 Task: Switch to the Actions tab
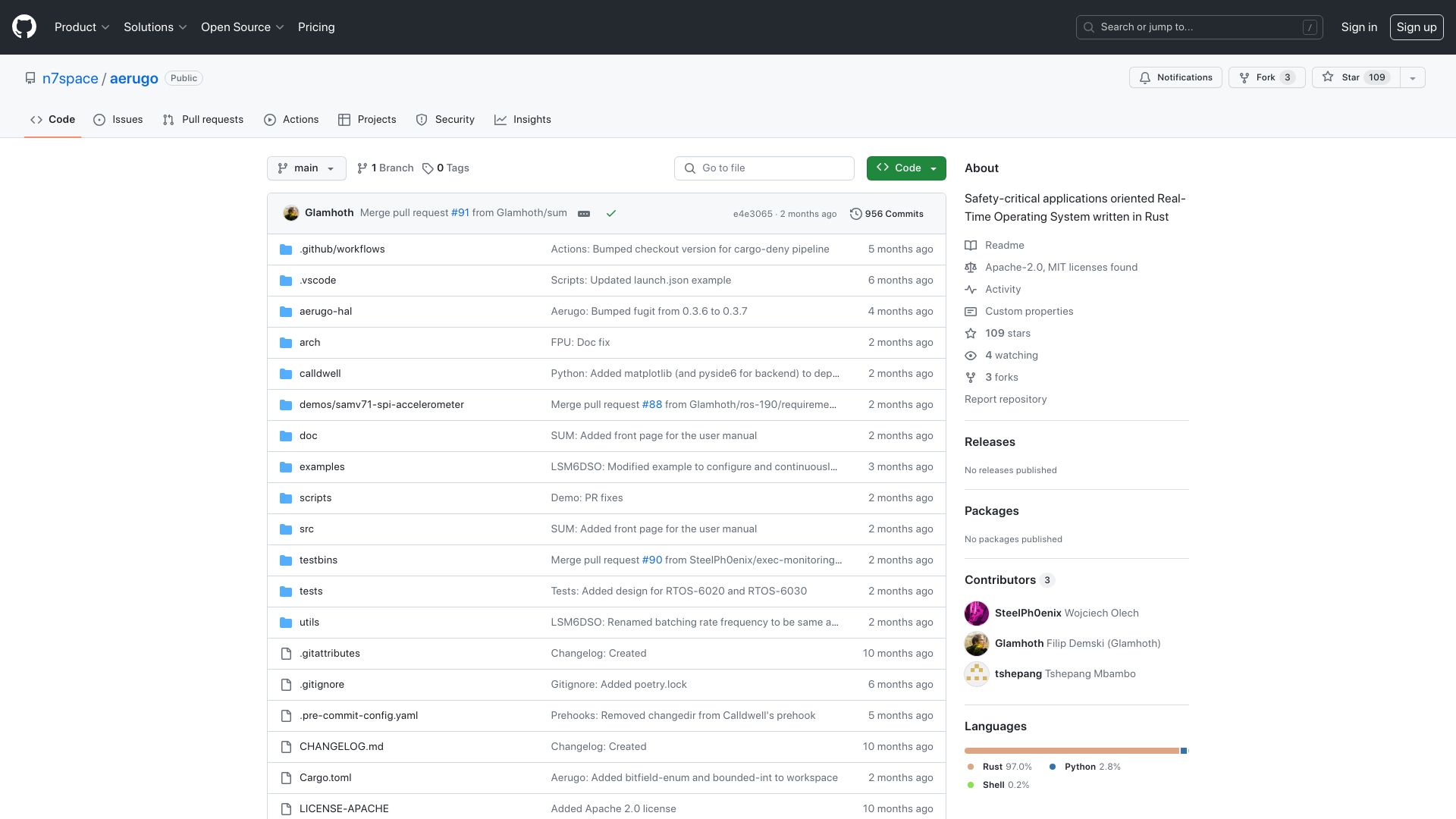pos(291,120)
